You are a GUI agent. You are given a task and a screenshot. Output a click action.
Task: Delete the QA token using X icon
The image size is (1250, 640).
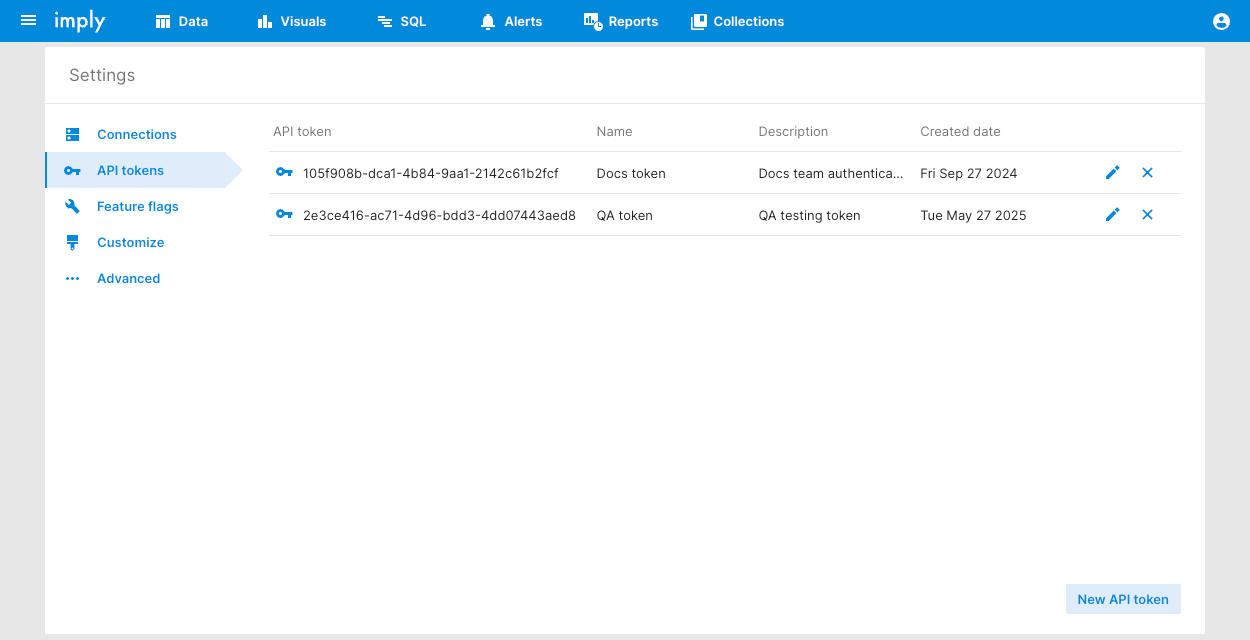1147,215
